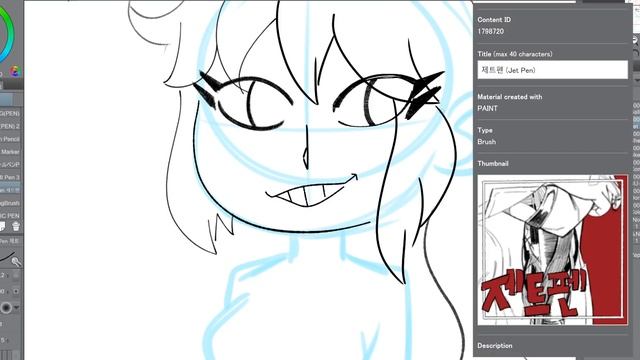Screen dimensions: 640x360
Task: Select the '(PEN)' sub tool row above 'PEN) 2'
Action: [x=10, y=113]
